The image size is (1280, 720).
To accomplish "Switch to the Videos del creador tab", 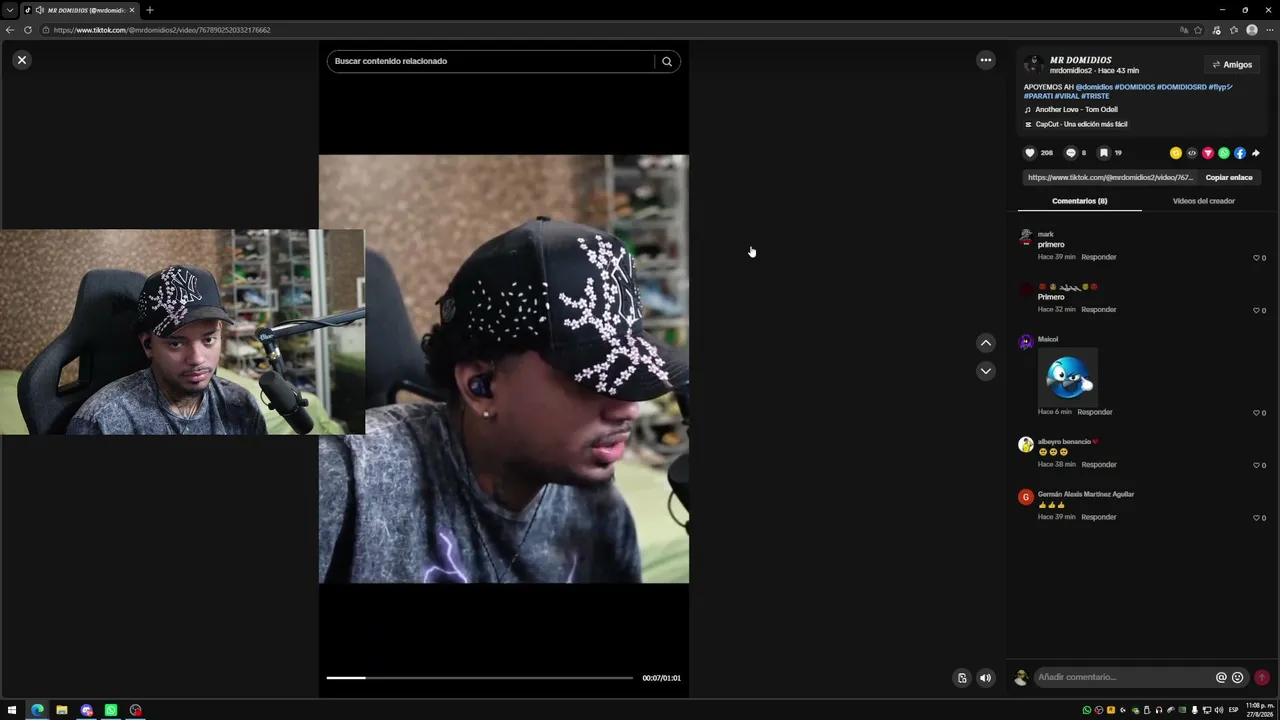I will coord(1204,201).
